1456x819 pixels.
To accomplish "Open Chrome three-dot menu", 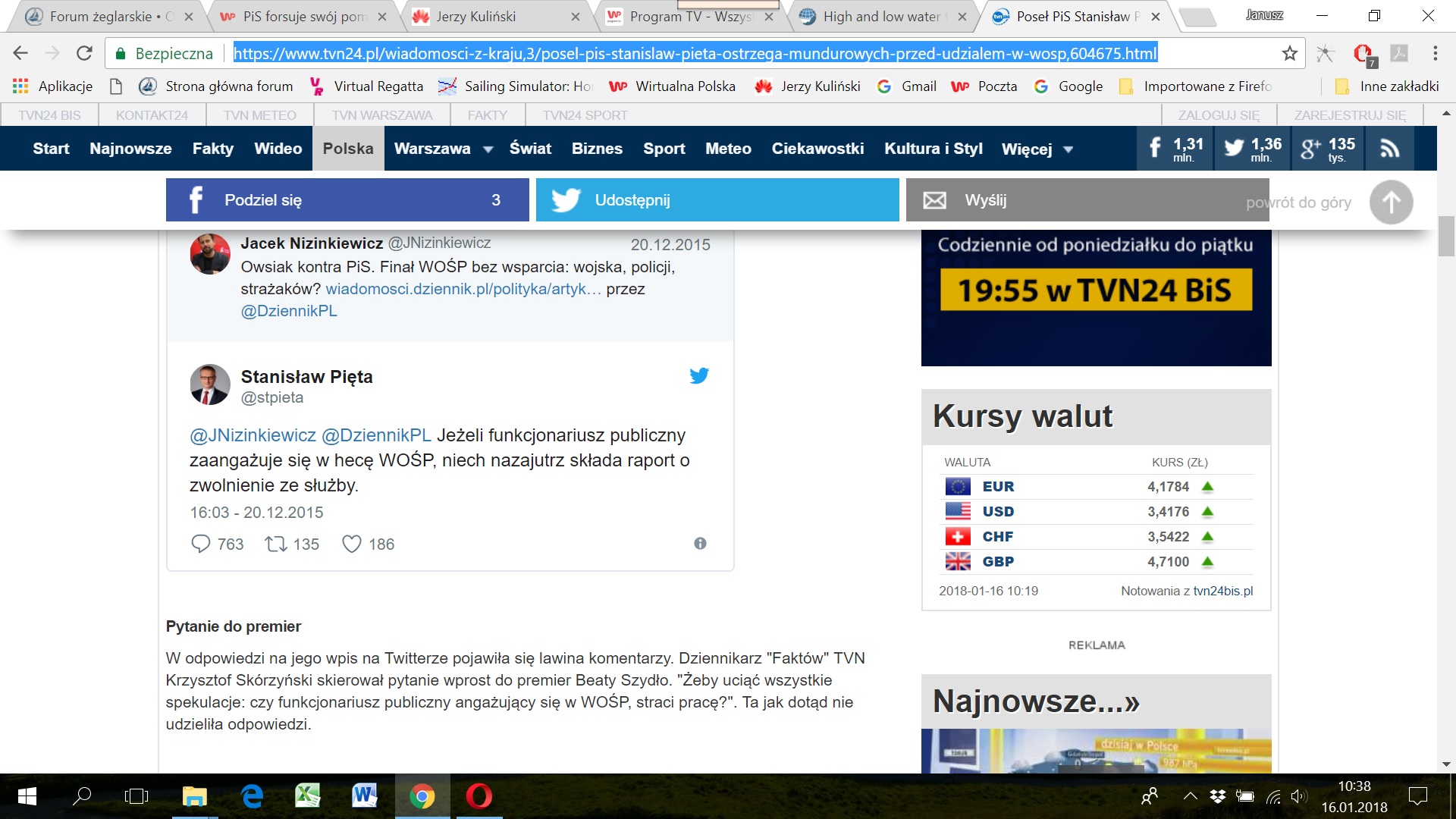I will pyautogui.click(x=1435, y=53).
